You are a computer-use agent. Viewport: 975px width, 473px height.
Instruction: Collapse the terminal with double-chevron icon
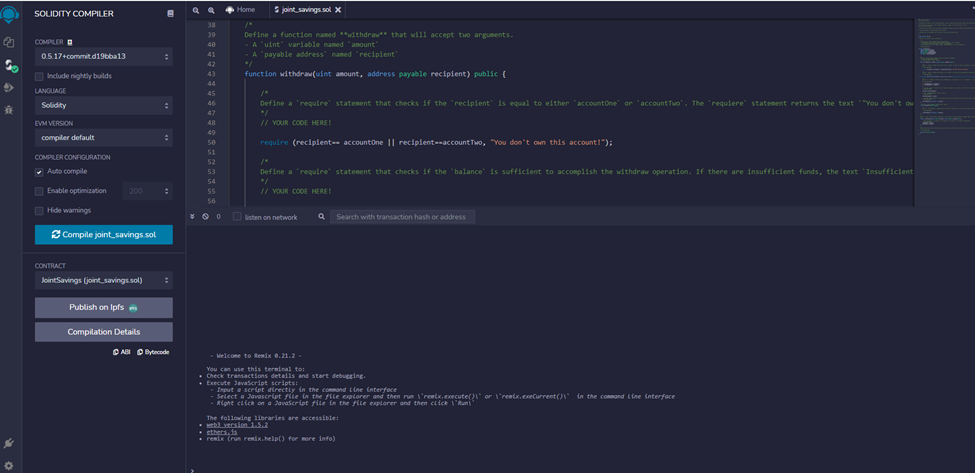coord(192,217)
